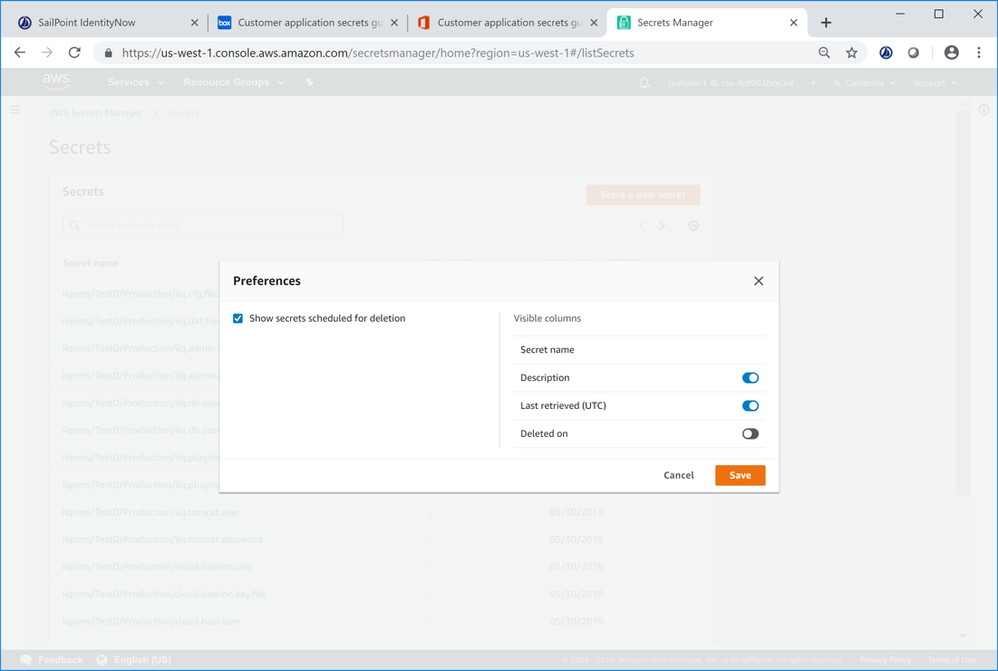Open the N. California region dropdown
This screenshot has height=671, width=998.
pyautogui.click(x=864, y=83)
